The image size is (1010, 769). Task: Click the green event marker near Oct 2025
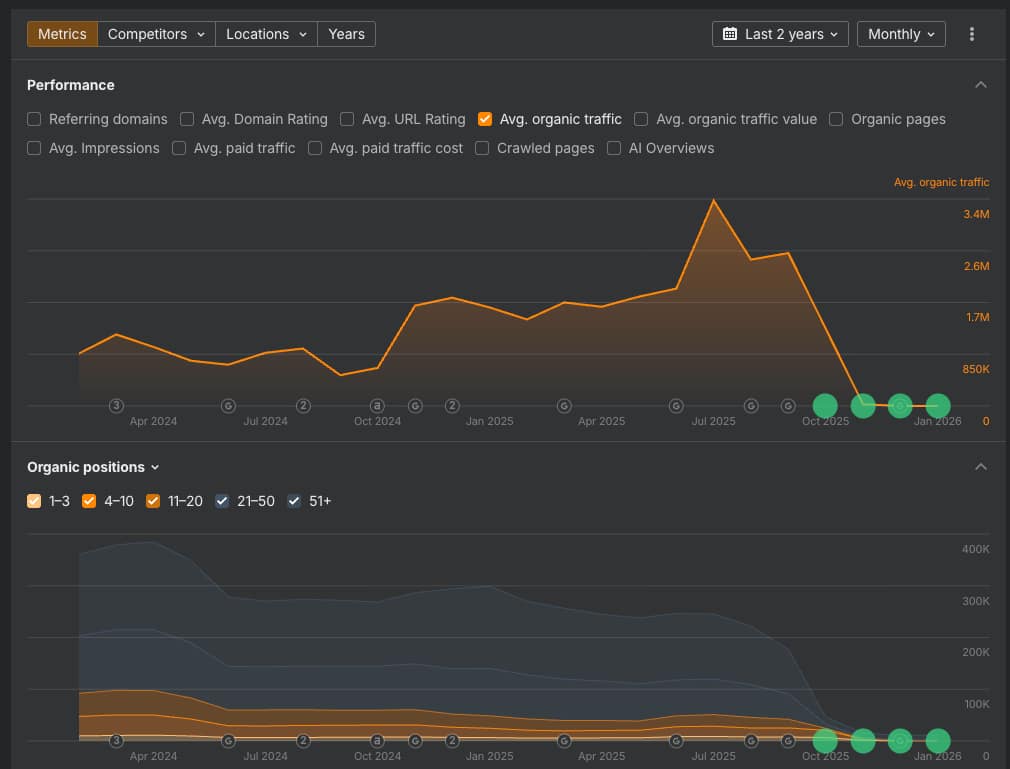click(x=825, y=406)
